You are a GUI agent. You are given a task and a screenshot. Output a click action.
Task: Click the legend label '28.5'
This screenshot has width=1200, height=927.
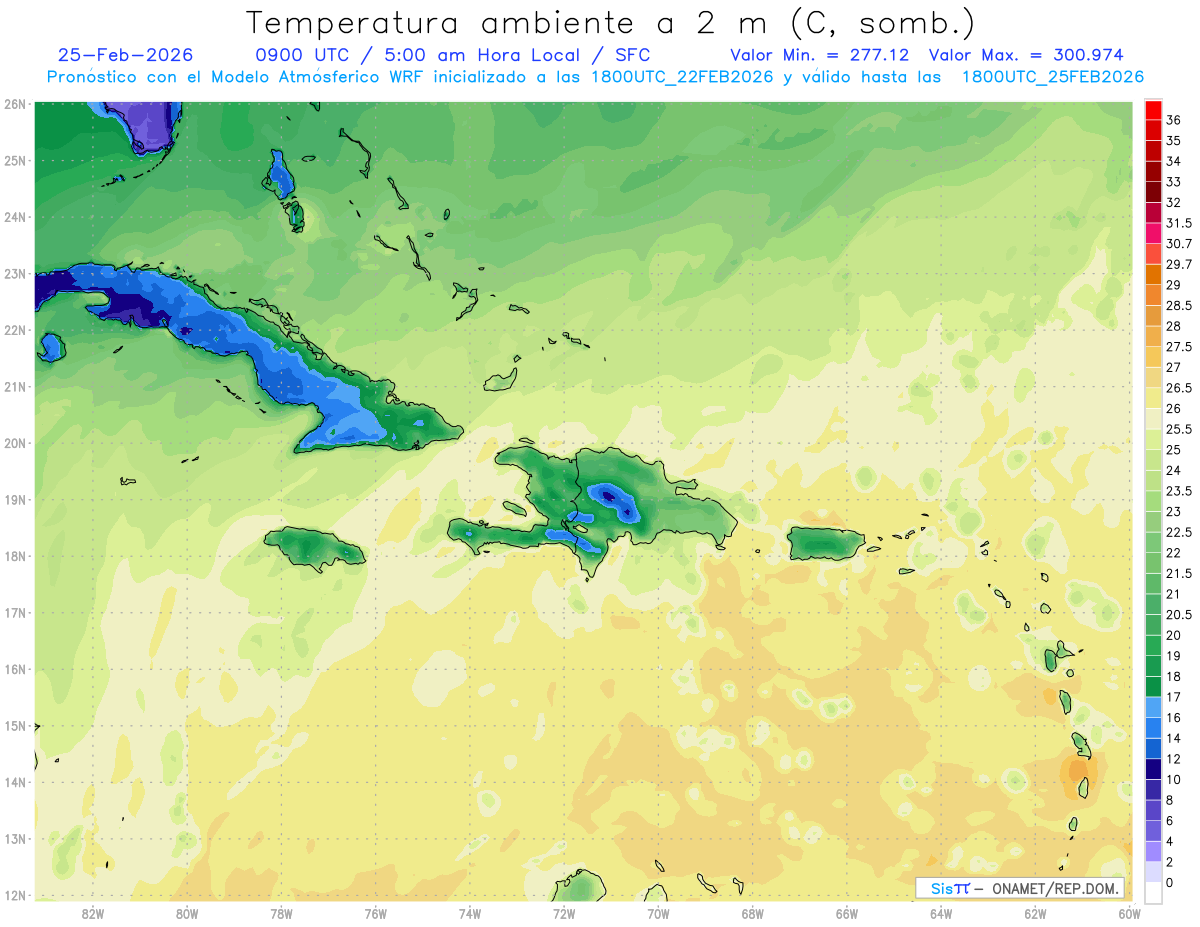click(1179, 305)
